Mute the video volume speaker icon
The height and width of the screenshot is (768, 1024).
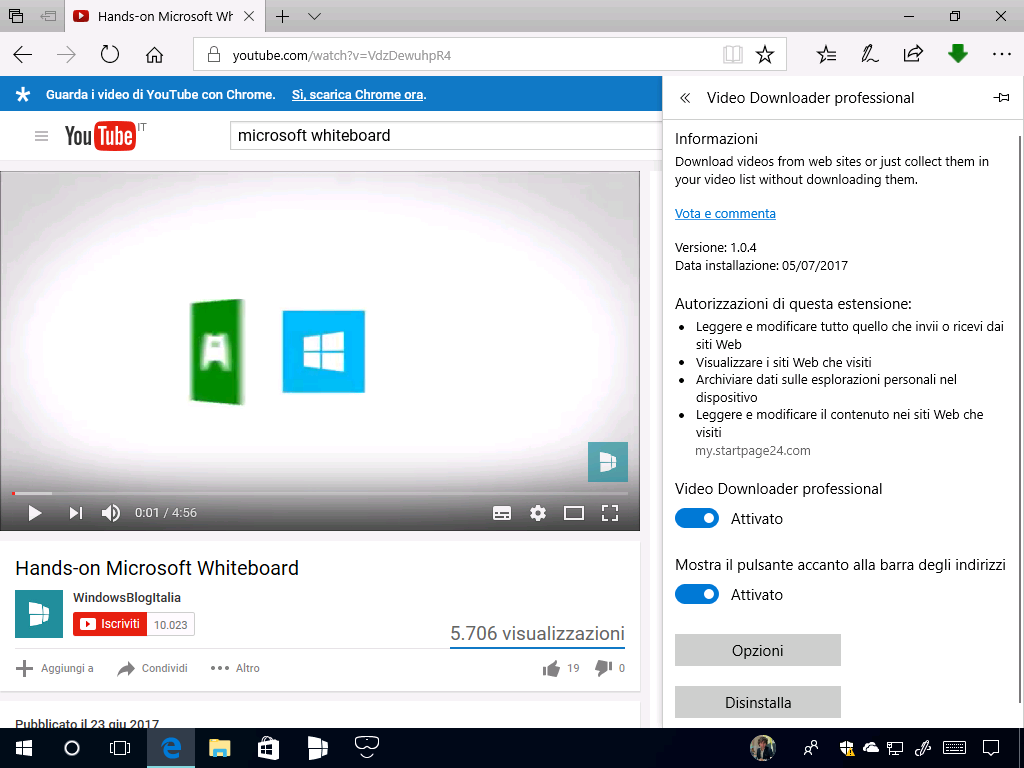point(111,513)
